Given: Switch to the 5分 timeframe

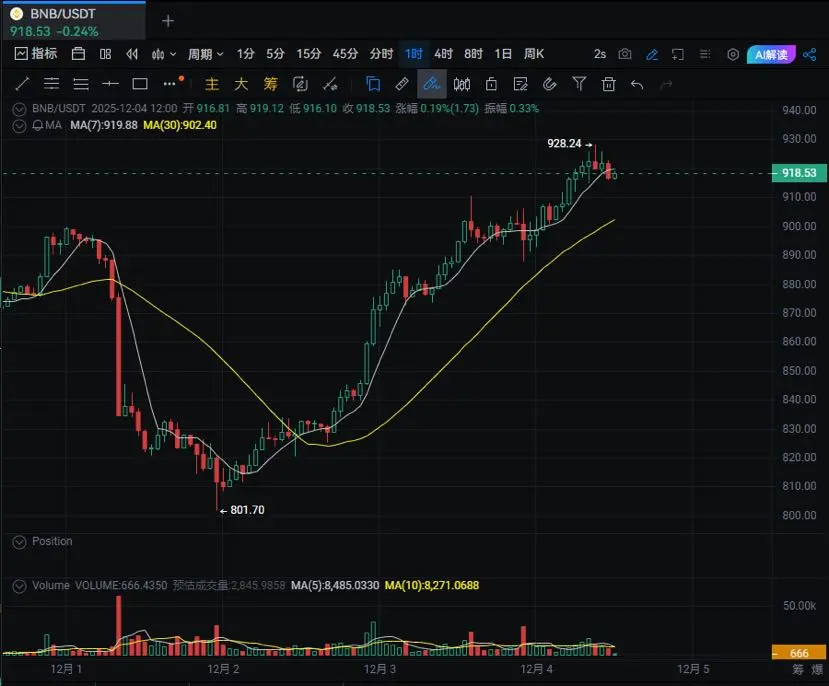Looking at the screenshot, I should (275, 54).
